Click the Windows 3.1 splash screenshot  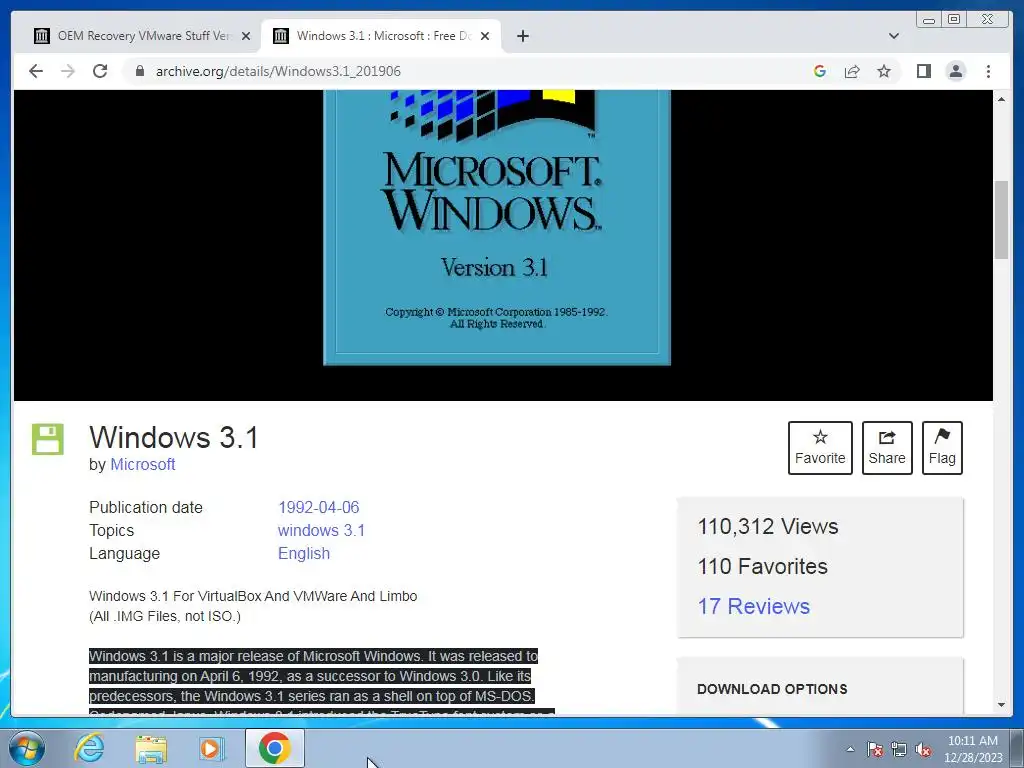click(497, 227)
